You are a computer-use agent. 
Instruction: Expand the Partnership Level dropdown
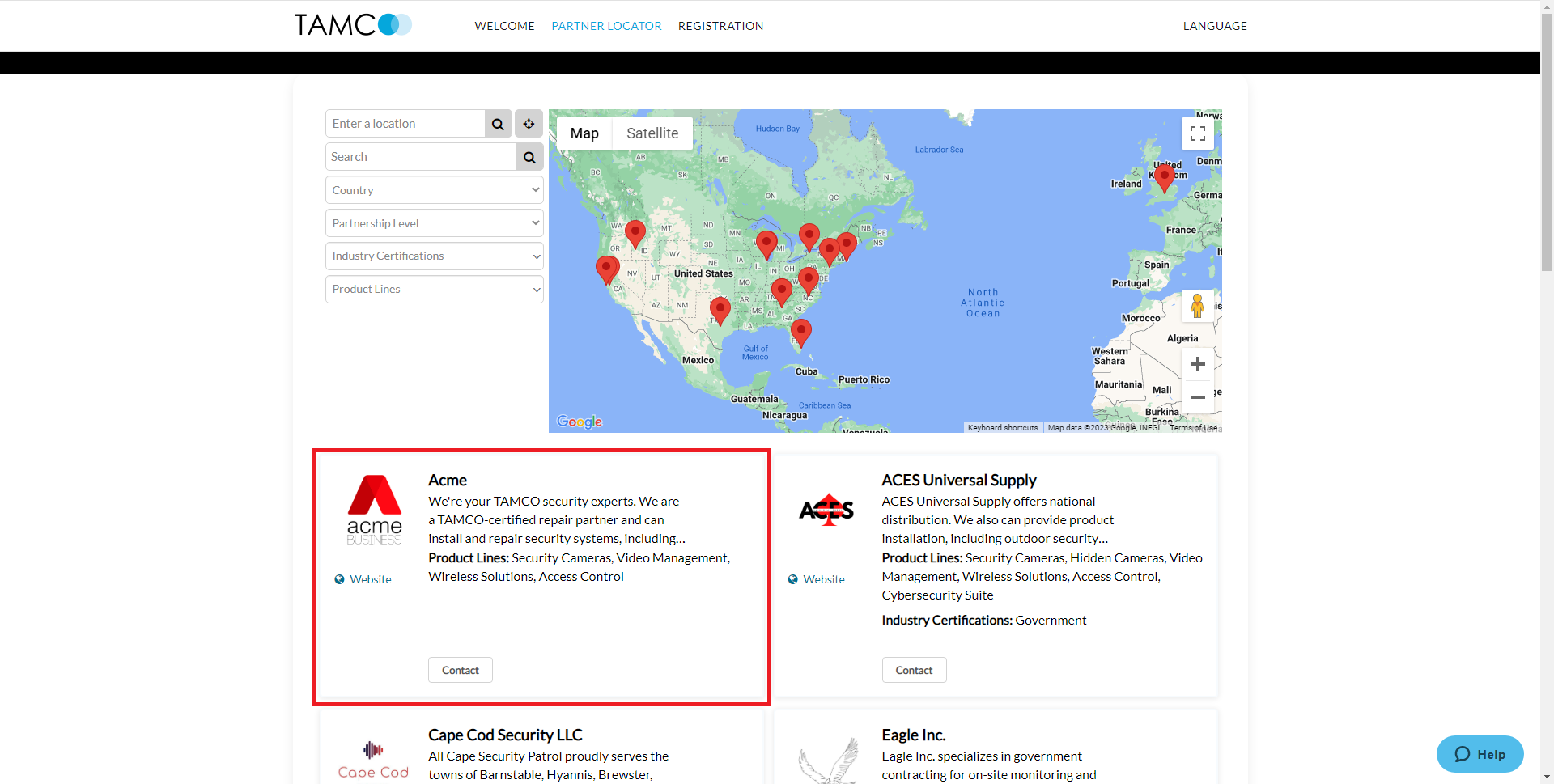coord(434,222)
